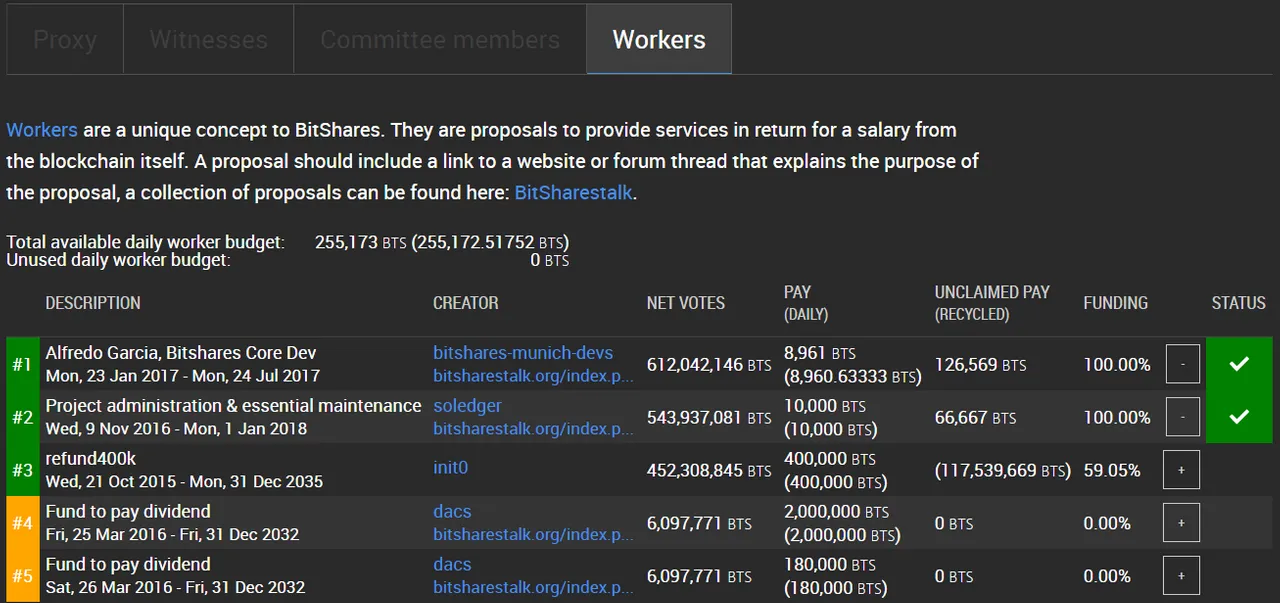Click the orange #4 rank badge
This screenshot has width=1280, height=603.
tap(22, 523)
